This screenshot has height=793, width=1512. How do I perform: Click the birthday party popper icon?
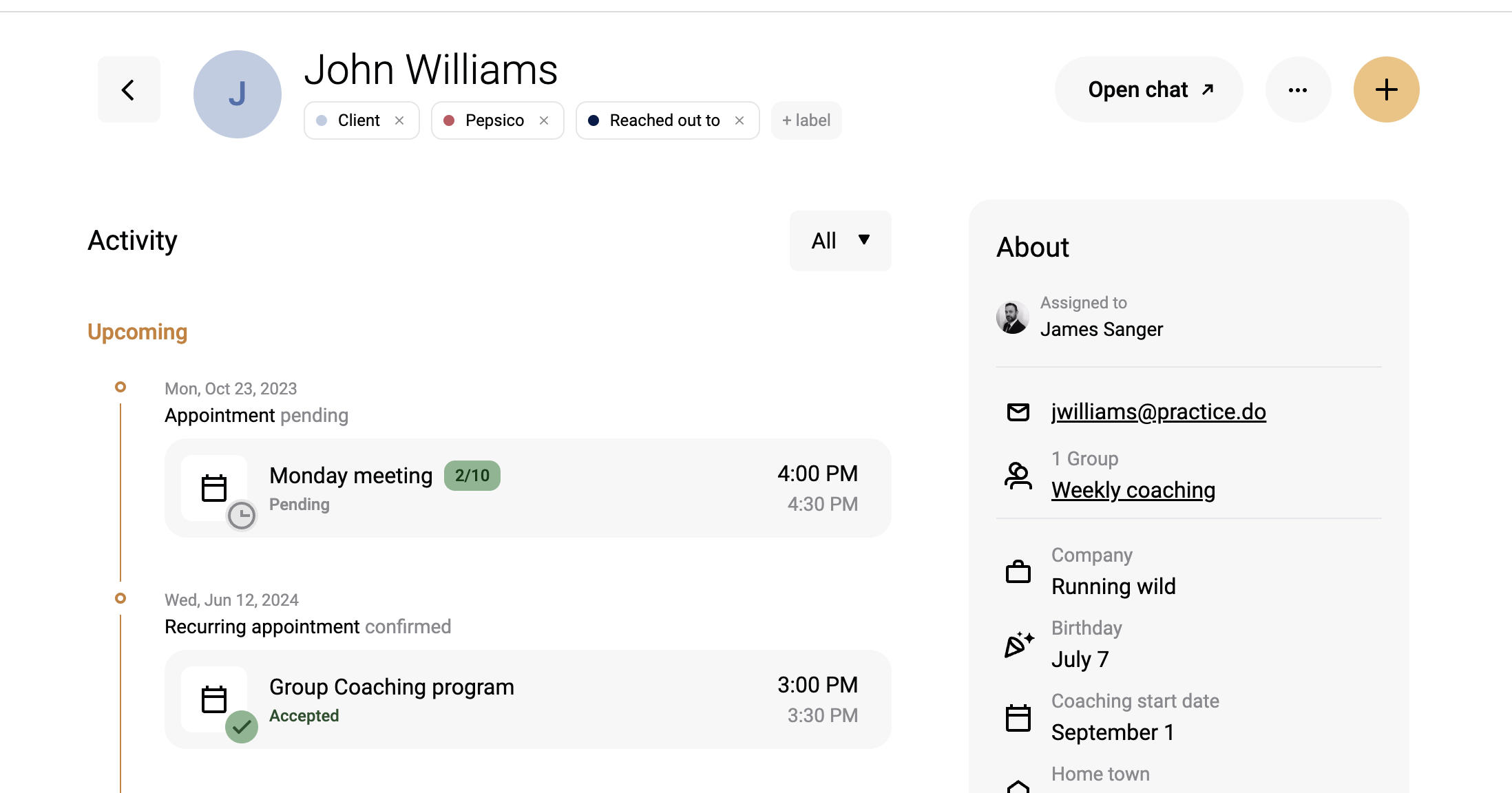coord(1020,644)
